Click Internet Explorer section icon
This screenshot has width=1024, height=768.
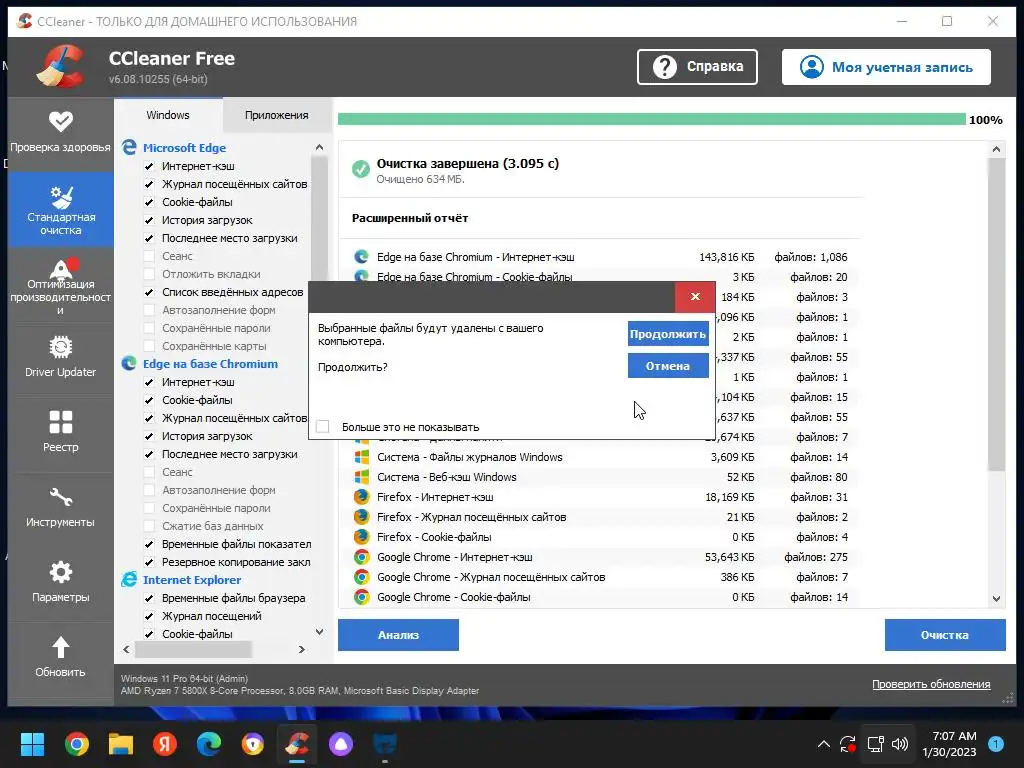click(x=129, y=580)
